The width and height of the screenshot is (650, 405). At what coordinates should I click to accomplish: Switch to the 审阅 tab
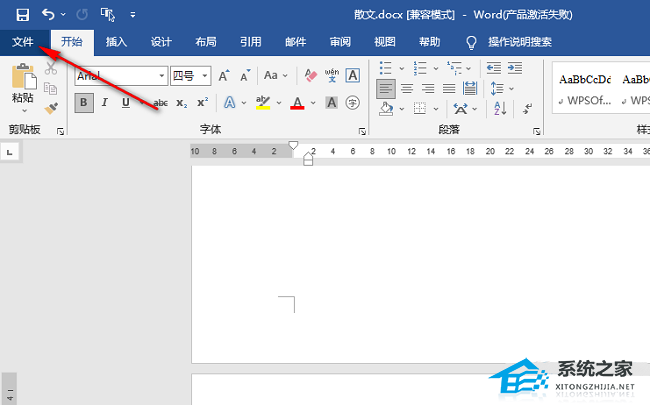click(x=340, y=42)
